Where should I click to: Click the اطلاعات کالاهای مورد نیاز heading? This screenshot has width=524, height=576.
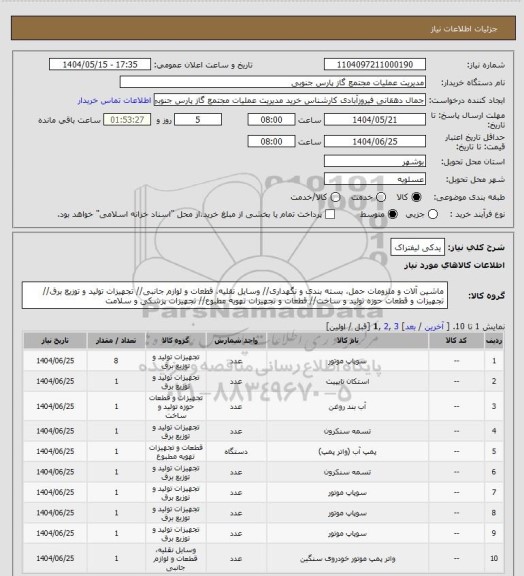pos(455,265)
